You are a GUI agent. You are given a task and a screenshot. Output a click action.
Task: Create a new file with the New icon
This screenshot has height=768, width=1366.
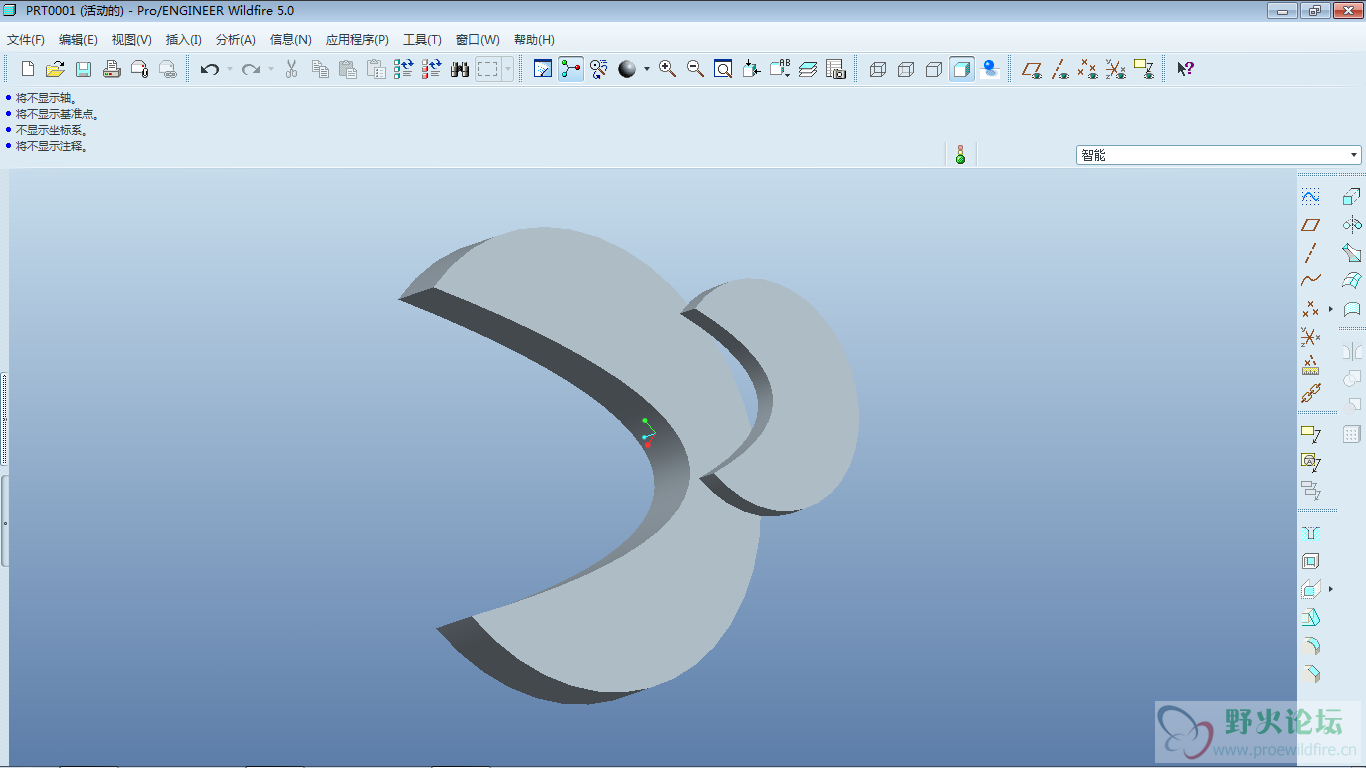28,69
